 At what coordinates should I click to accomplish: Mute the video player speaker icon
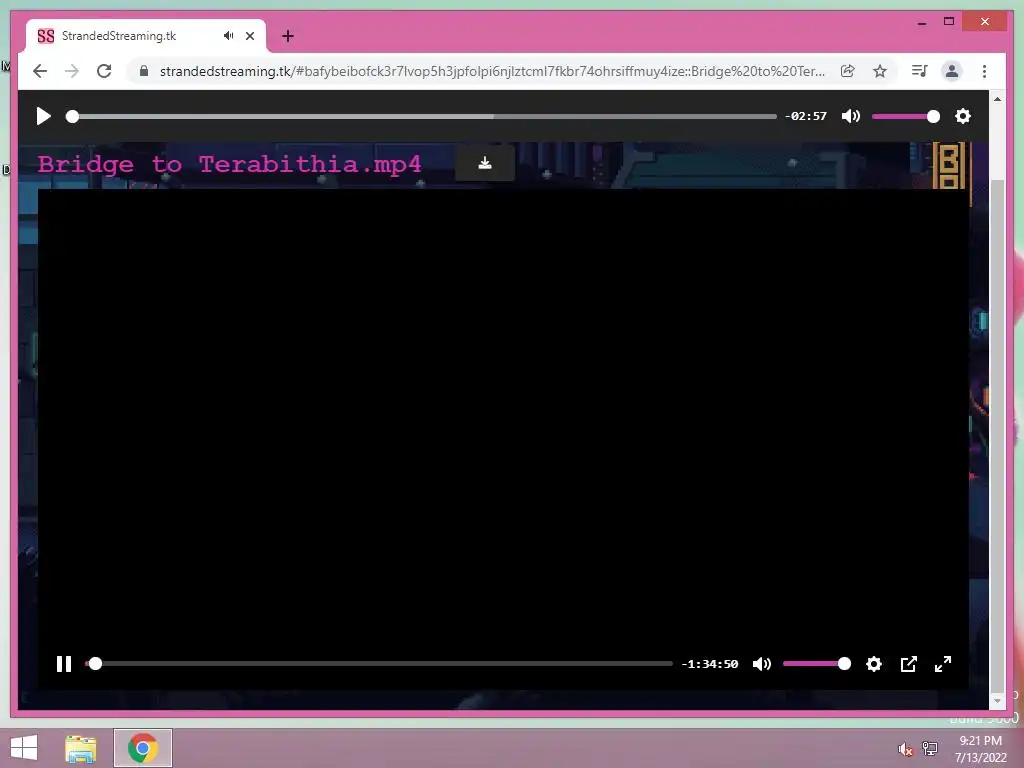(x=761, y=664)
